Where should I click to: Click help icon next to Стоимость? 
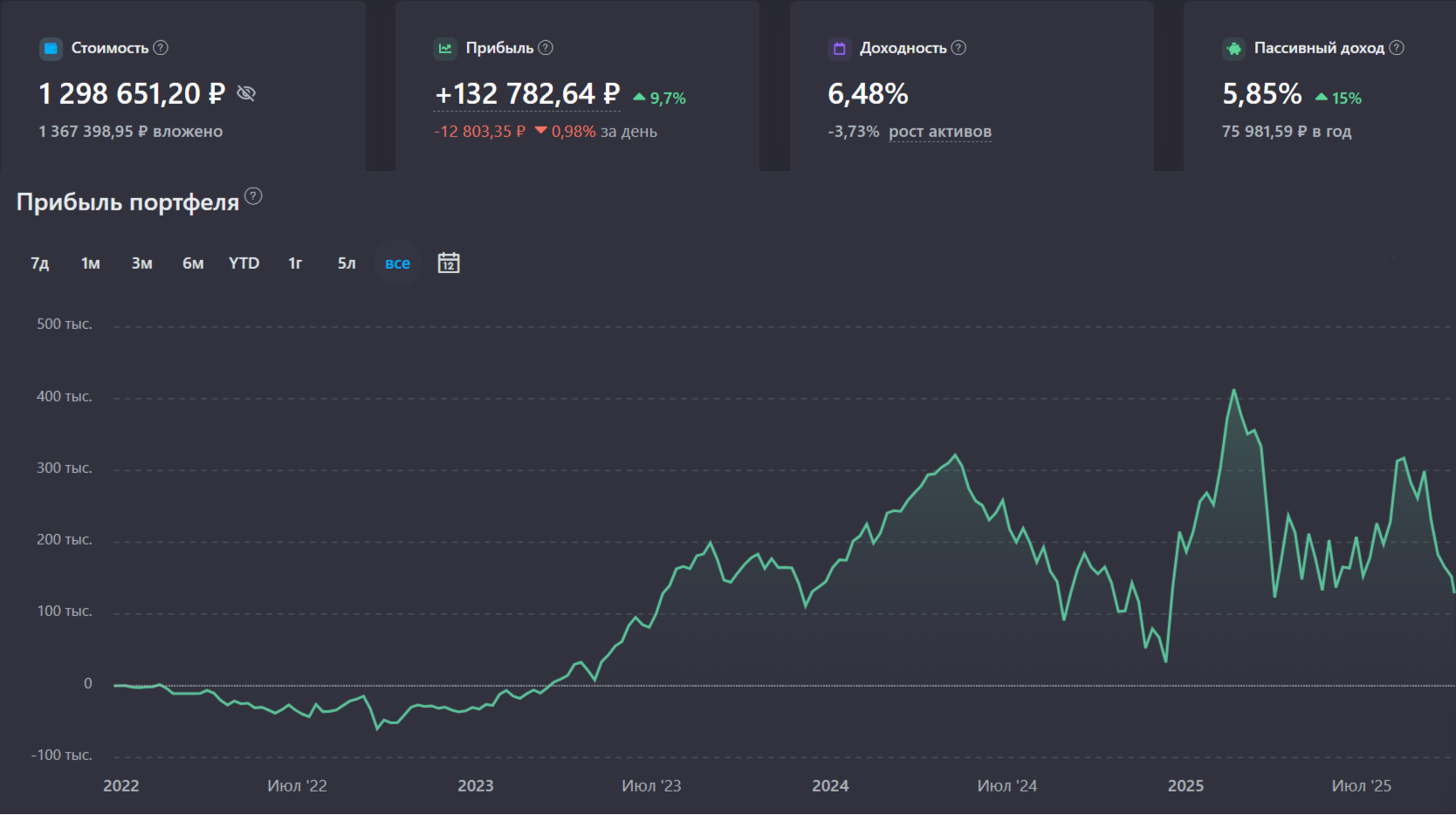point(161,48)
